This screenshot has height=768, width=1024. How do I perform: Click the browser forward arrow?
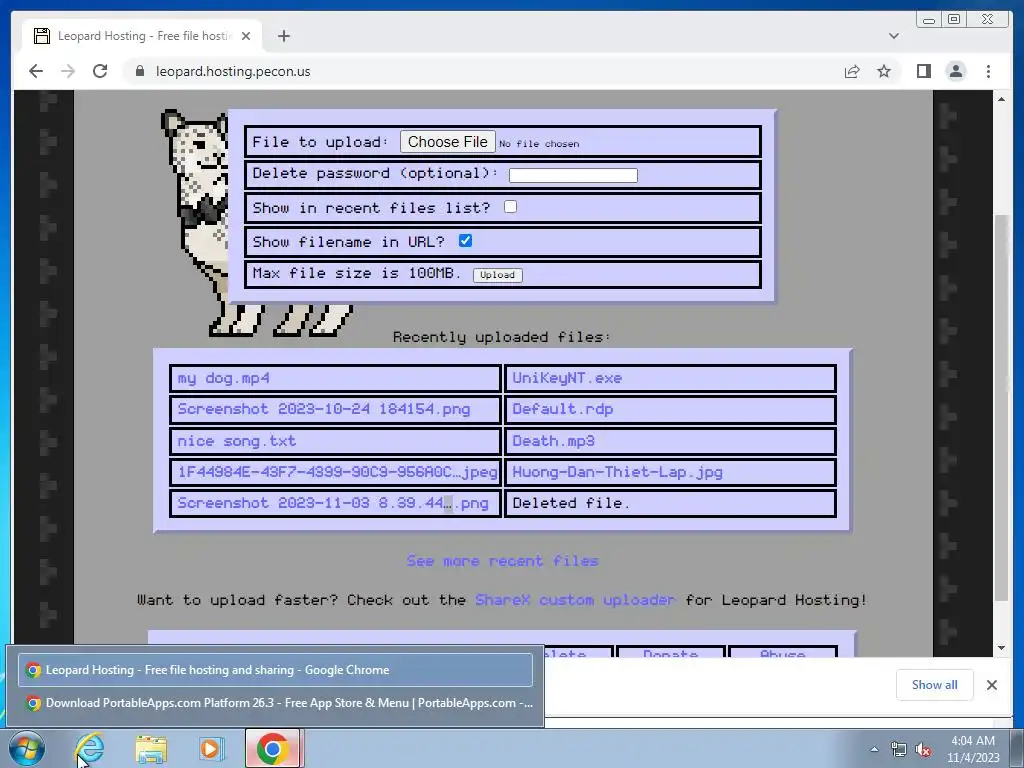[68, 71]
